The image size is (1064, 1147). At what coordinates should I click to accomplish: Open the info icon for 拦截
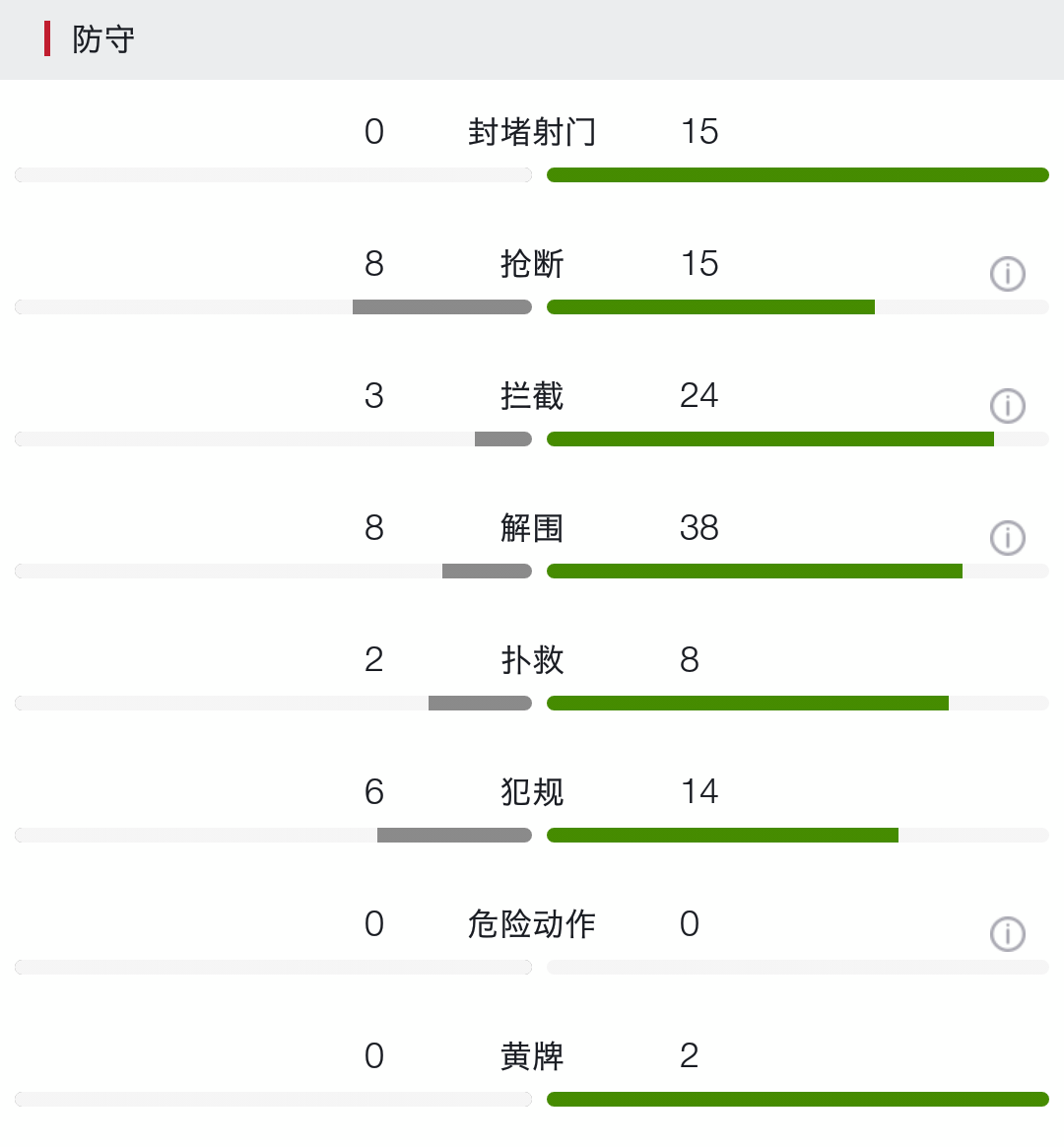pyautogui.click(x=1007, y=406)
